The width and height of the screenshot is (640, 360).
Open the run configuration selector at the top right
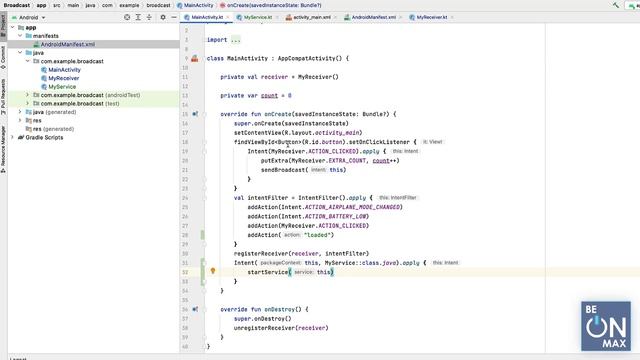coord(634,5)
